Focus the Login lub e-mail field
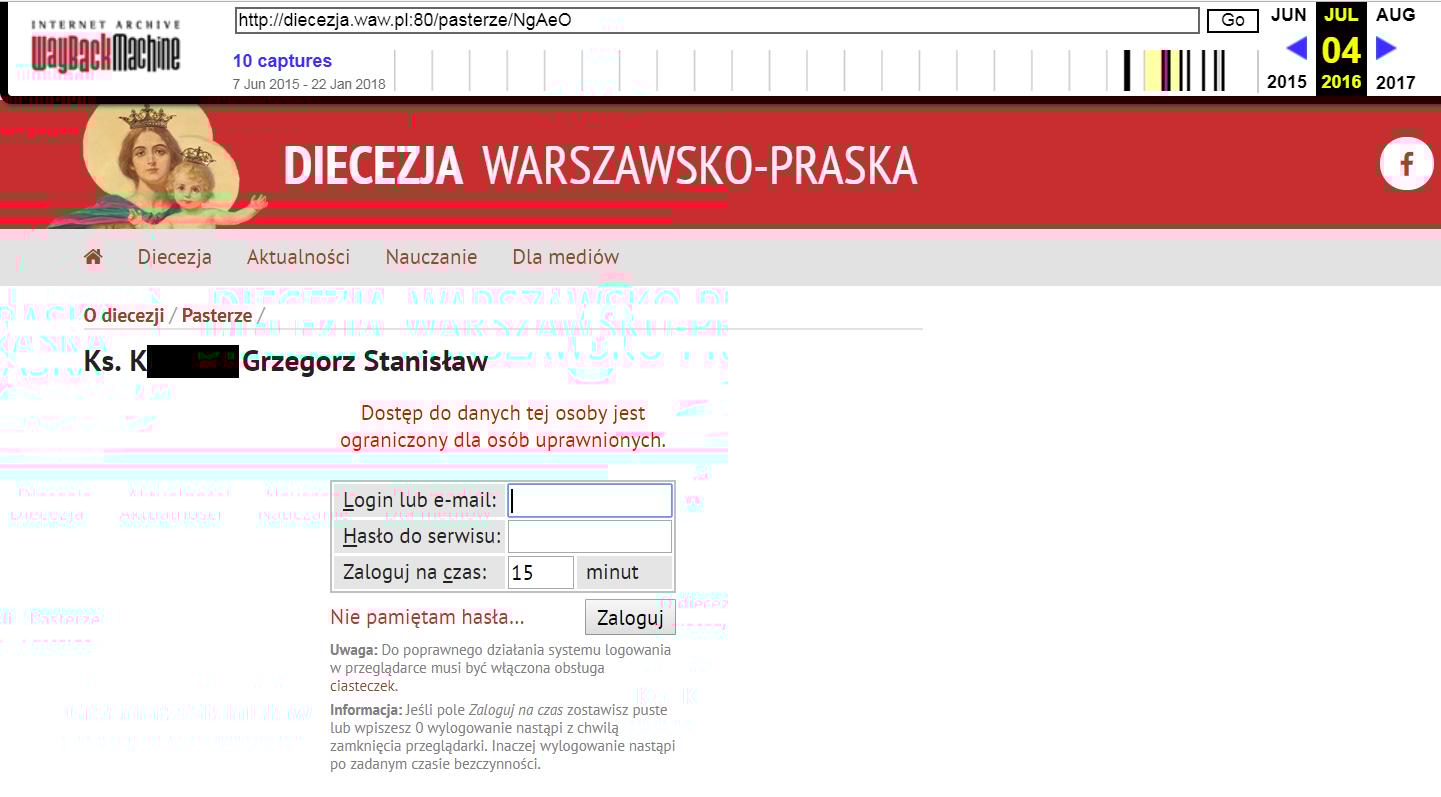The width and height of the screenshot is (1441, 797). tap(590, 501)
